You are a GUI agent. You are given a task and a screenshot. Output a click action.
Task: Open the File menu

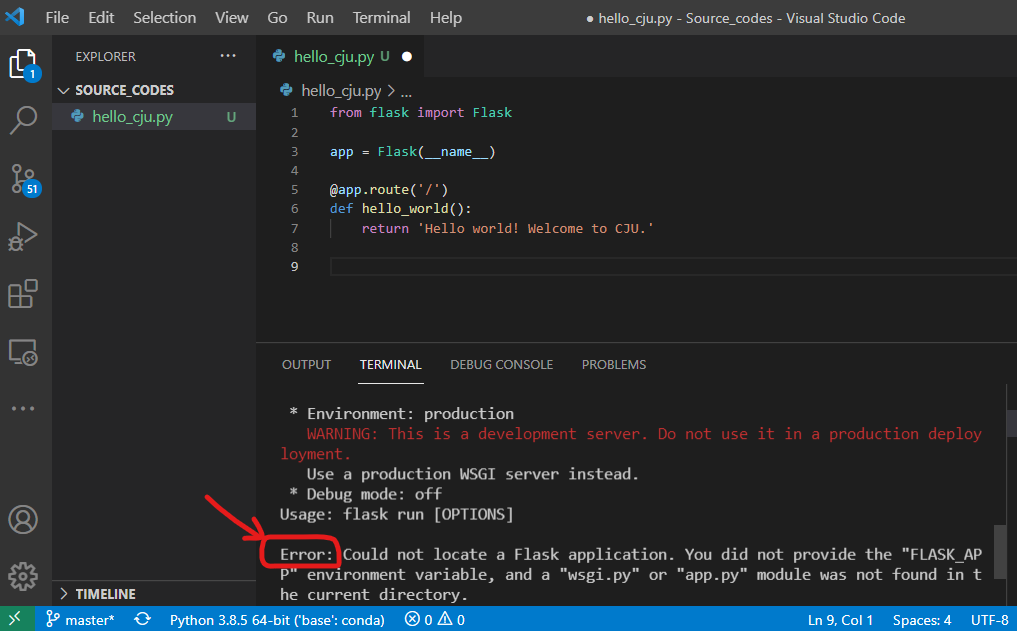coord(57,18)
